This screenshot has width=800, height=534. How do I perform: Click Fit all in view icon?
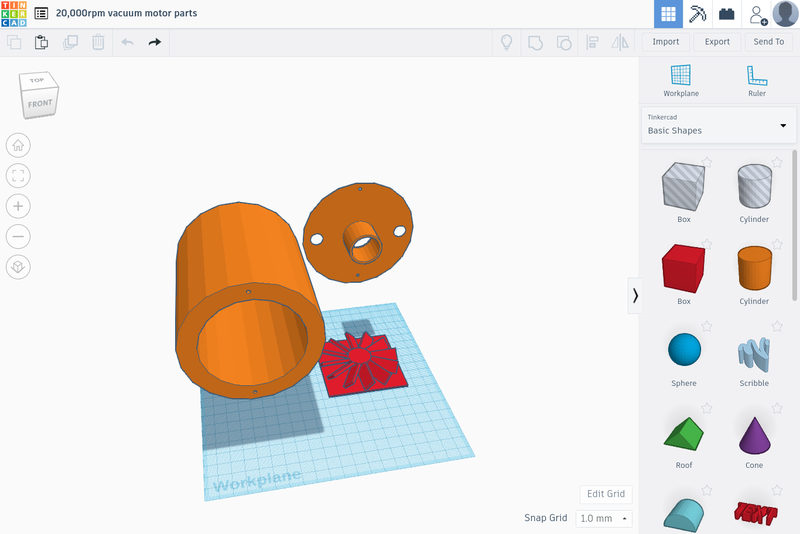18,176
